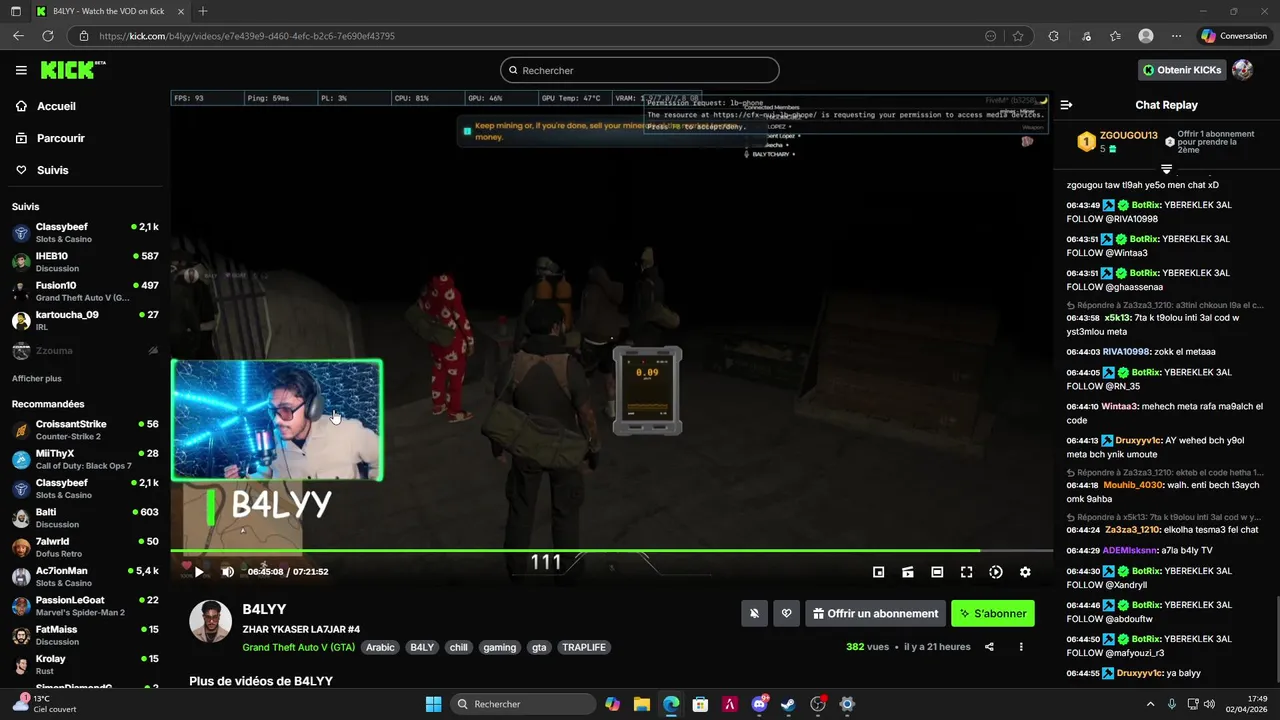Open the IHEB10 followed channel
The width and height of the screenshot is (1280, 720).
85,262
